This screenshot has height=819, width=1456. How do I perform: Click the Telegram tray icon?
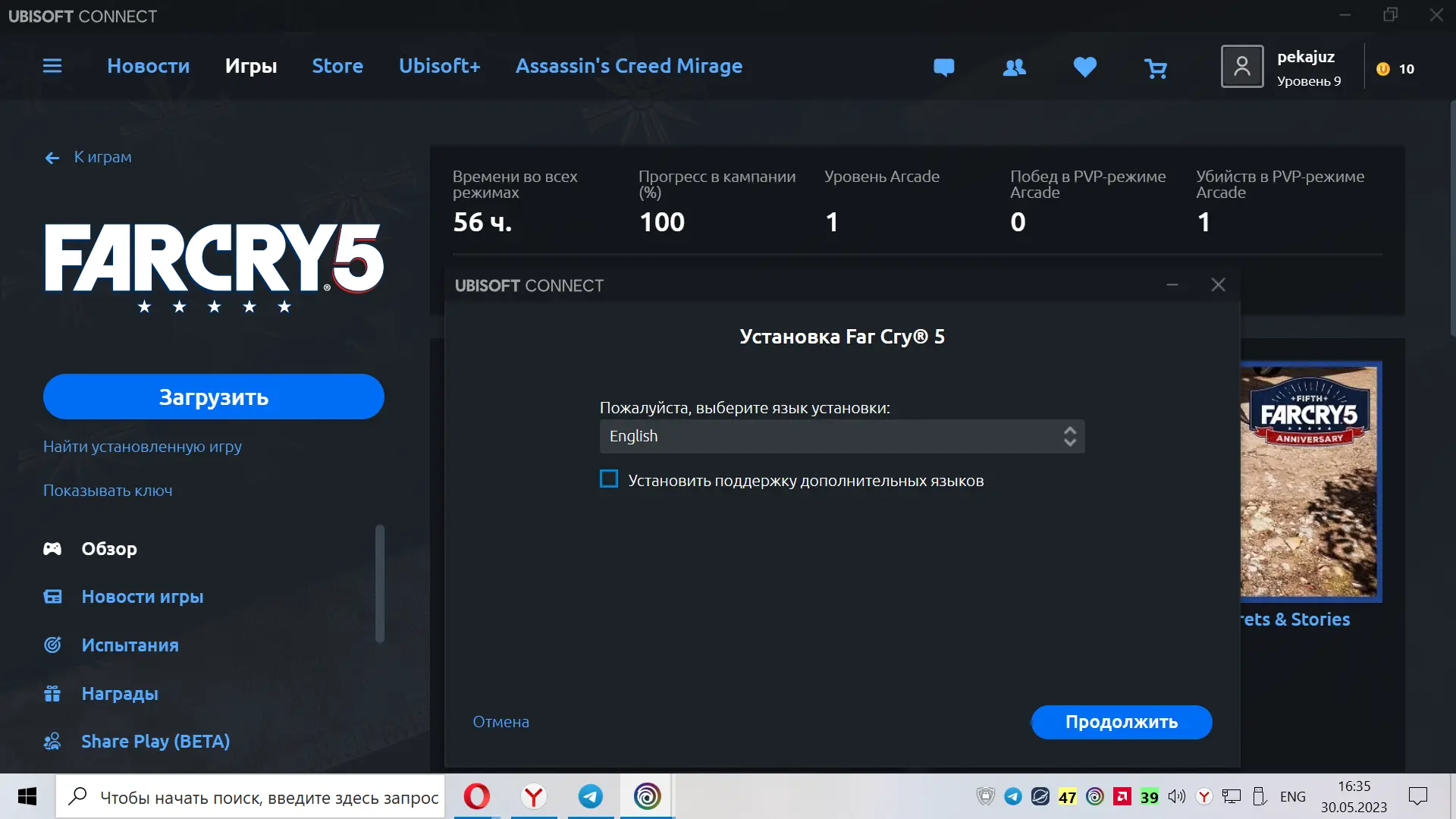coord(1013,796)
